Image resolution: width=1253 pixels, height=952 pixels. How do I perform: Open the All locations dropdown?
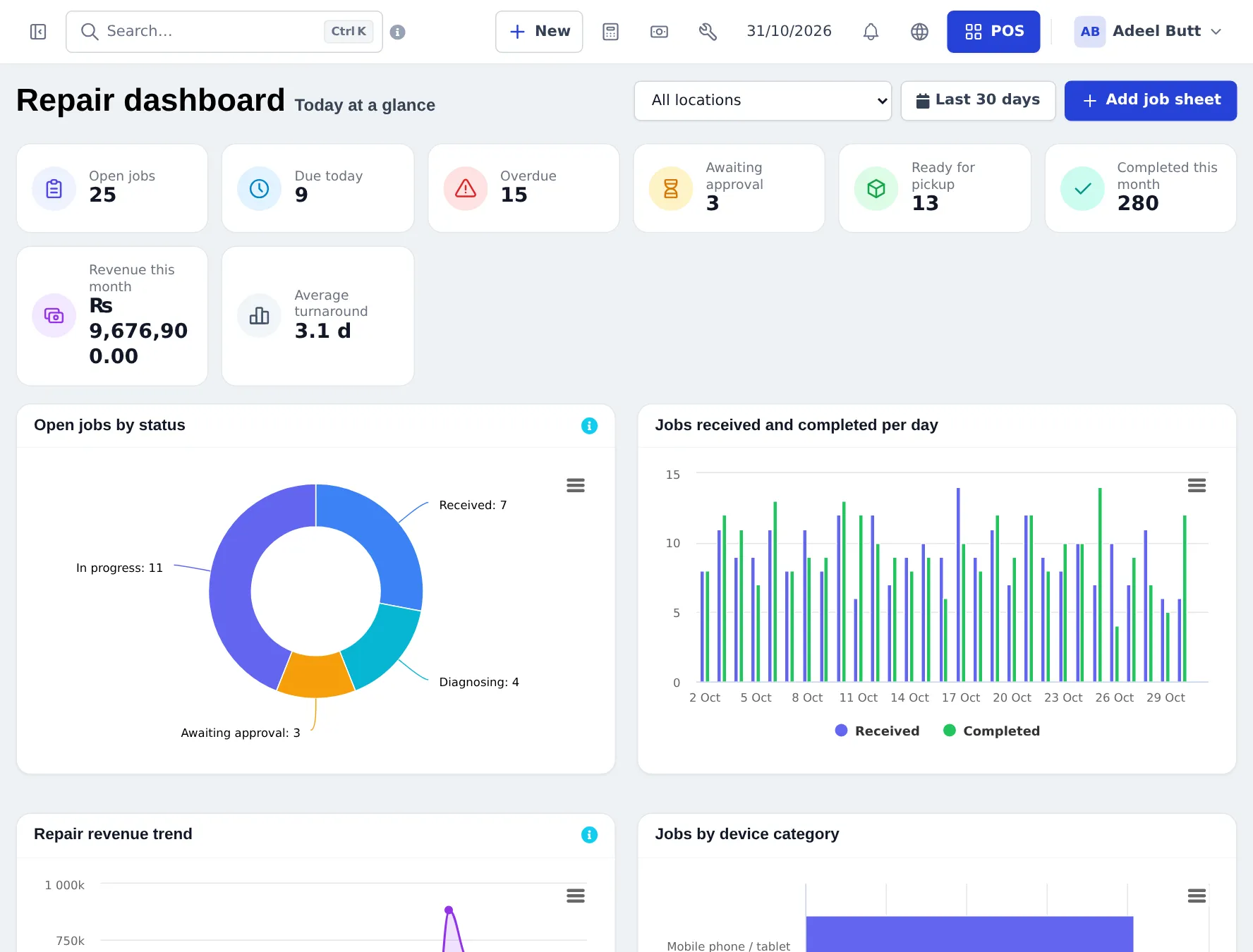click(x=763, y=100)
